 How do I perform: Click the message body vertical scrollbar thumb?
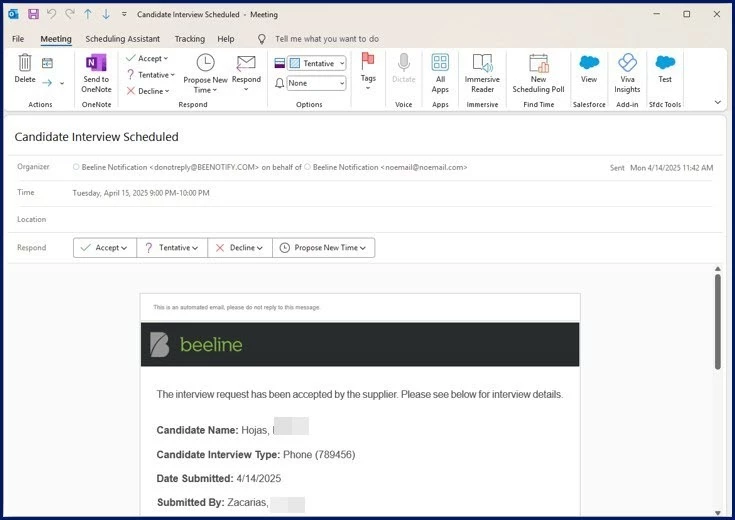click(x=718, y=322)
